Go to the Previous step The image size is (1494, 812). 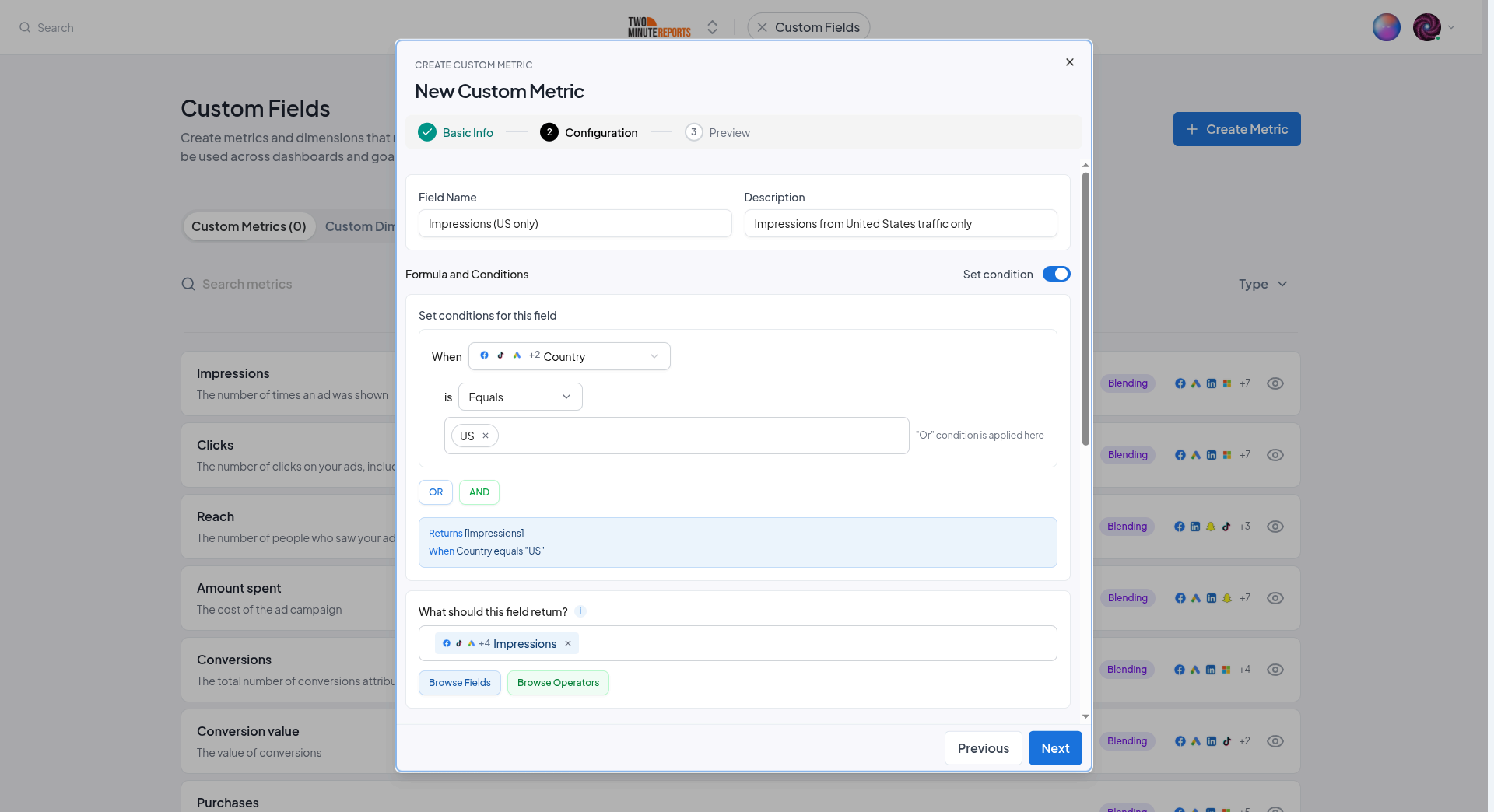(x=984, y=748)
